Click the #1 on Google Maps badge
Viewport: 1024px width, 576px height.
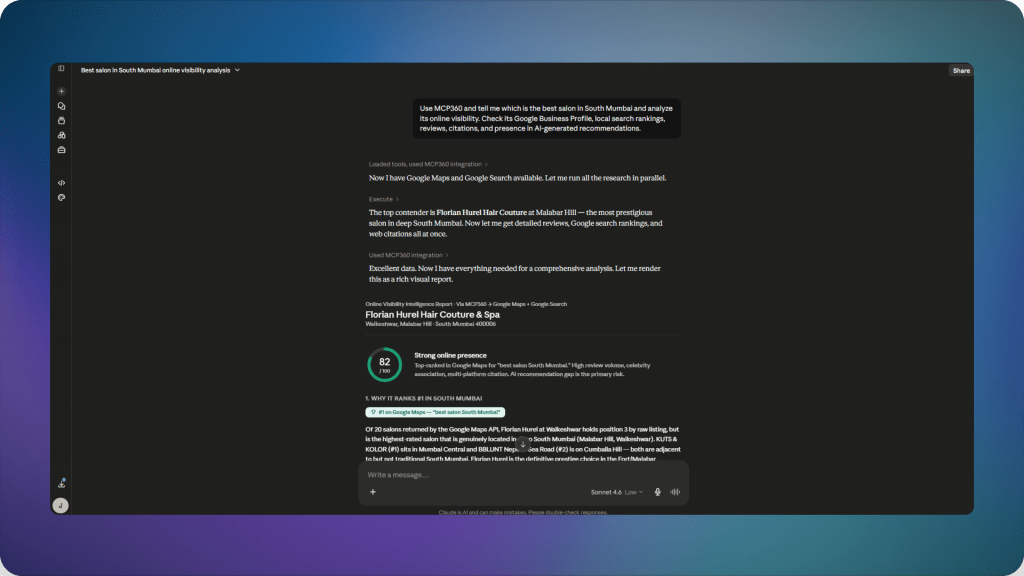pos(435,412)
